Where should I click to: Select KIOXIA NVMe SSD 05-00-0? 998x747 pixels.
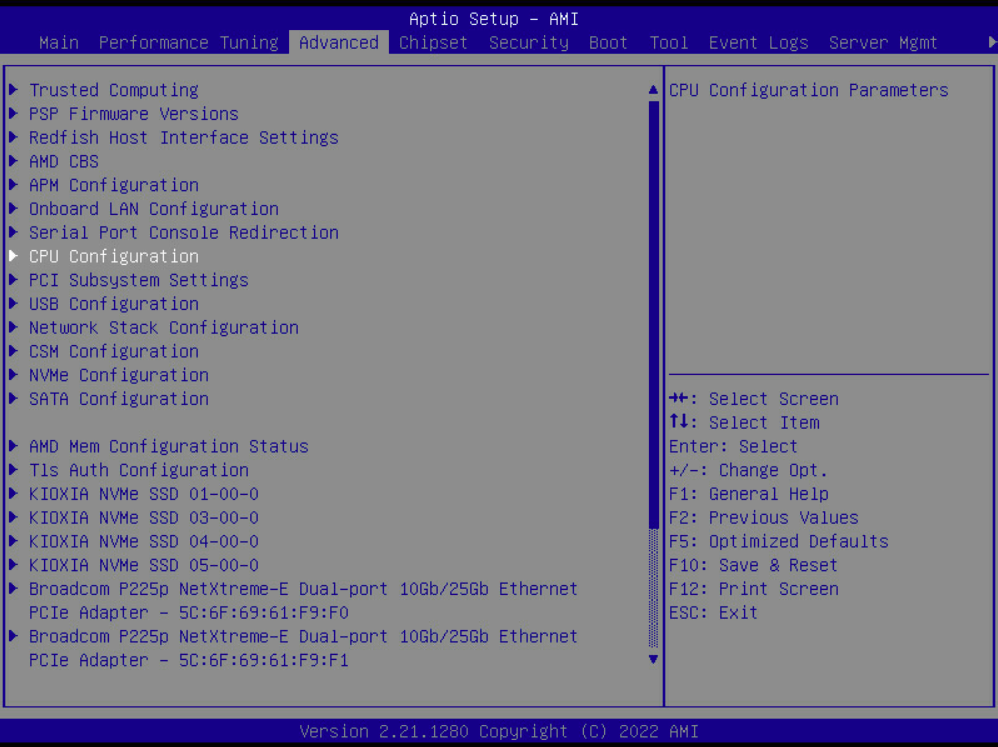tap(143, 565)
